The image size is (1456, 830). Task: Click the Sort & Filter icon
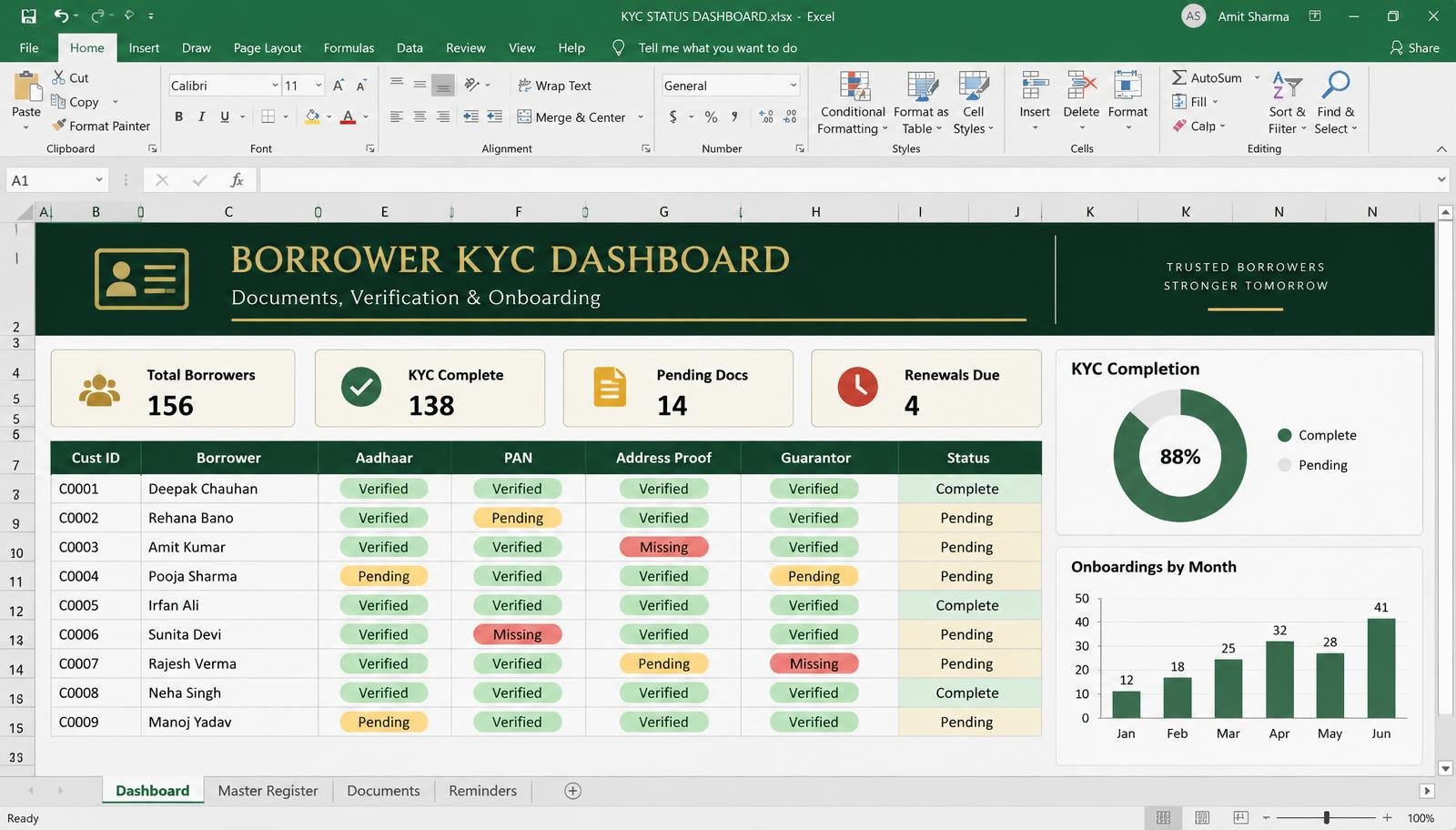pos(1287,86)
